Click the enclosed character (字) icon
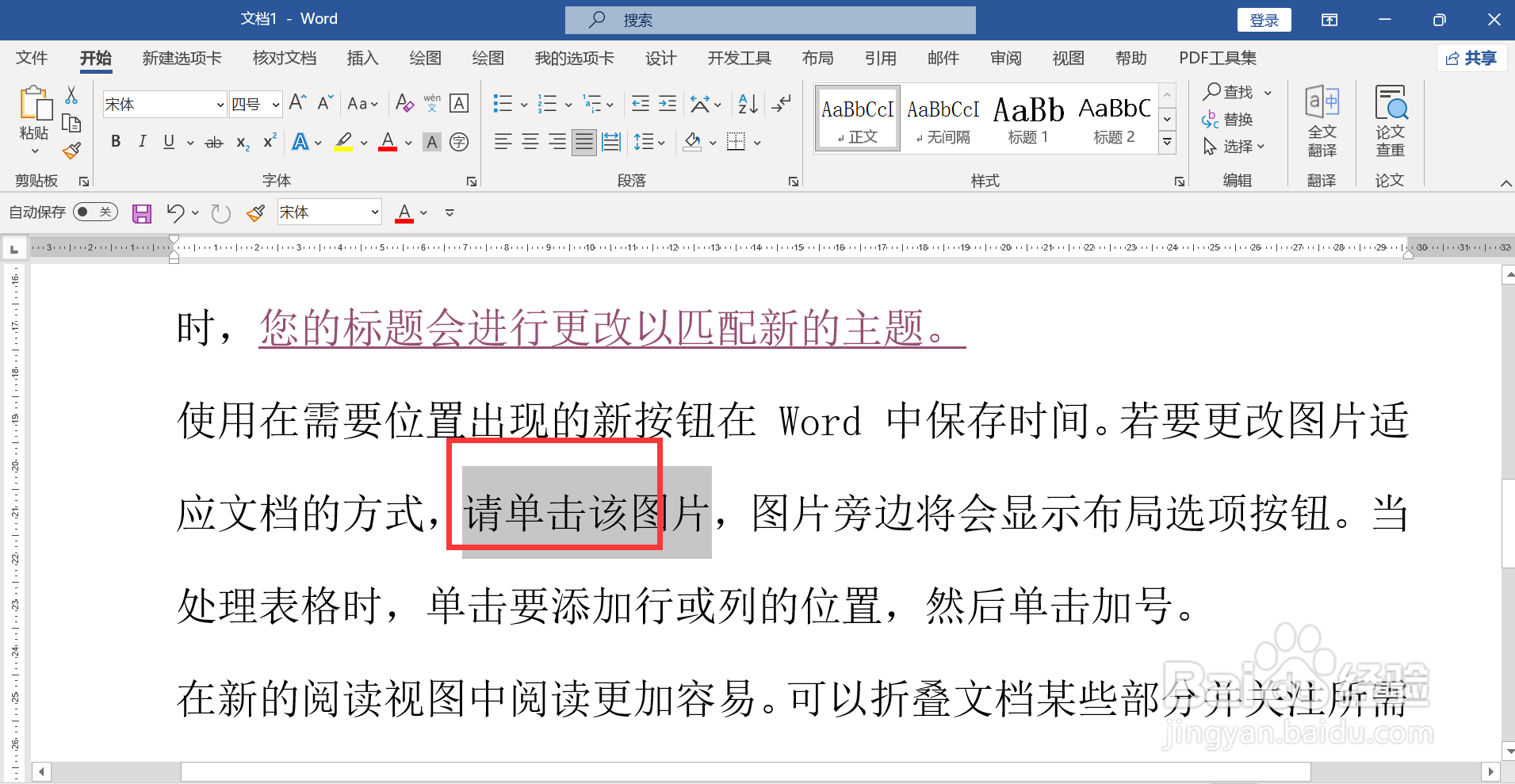This screenshot has height=784, width=1515. [x=459, y=142]
